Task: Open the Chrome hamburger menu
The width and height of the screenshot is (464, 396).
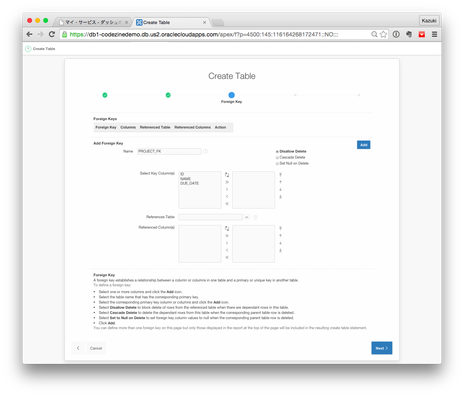Action: click(x=434, y=34)
